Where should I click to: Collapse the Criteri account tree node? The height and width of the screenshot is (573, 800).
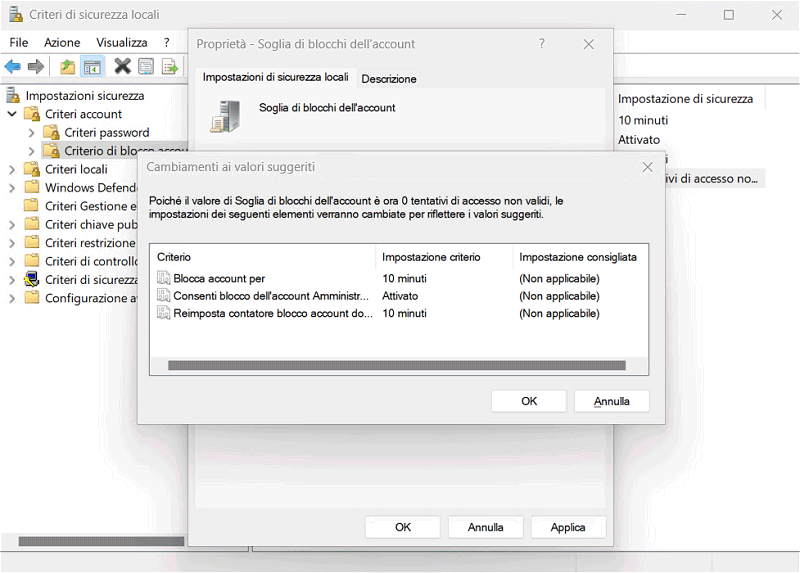(12, 114)
